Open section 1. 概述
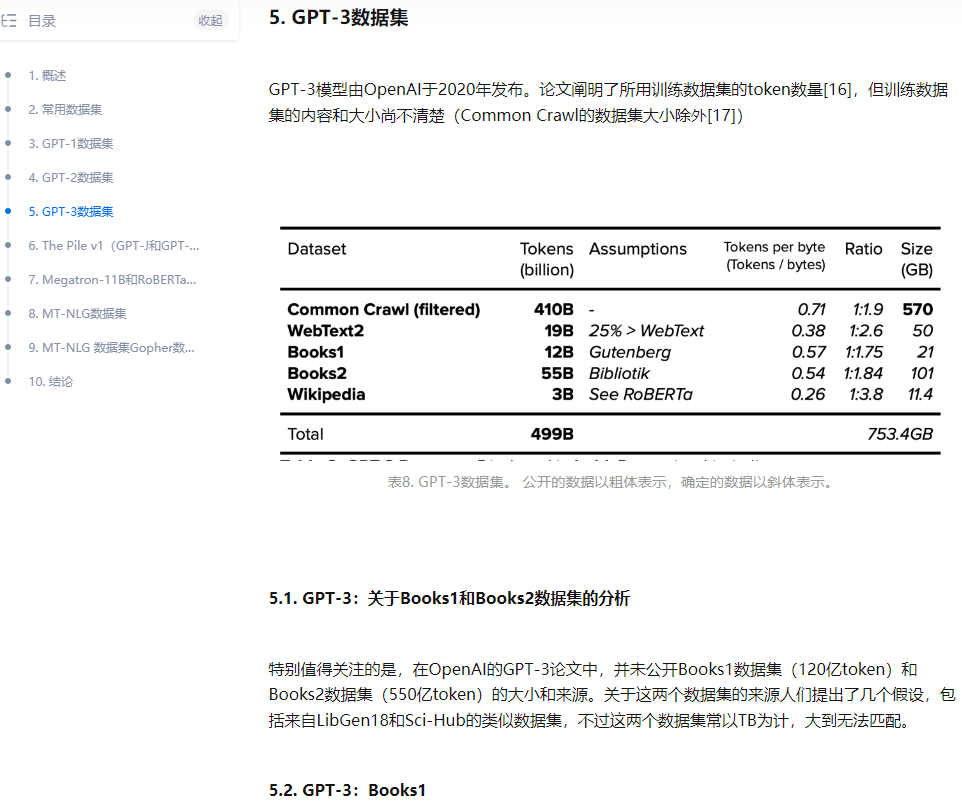Screen dimensions: 962x801 tap(47, 75)
